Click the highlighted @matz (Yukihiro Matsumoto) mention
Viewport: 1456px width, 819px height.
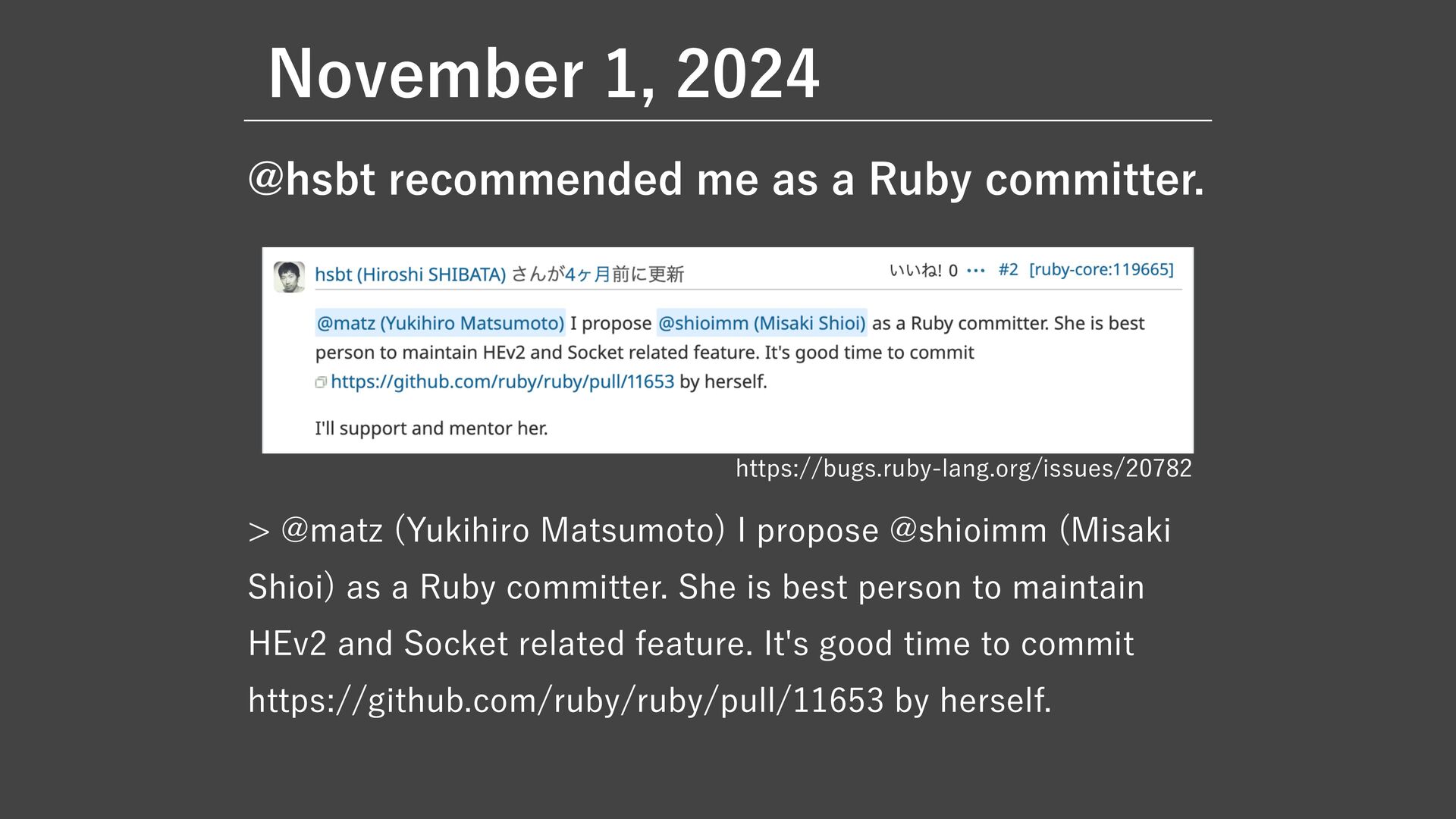(x=440, y=324)
